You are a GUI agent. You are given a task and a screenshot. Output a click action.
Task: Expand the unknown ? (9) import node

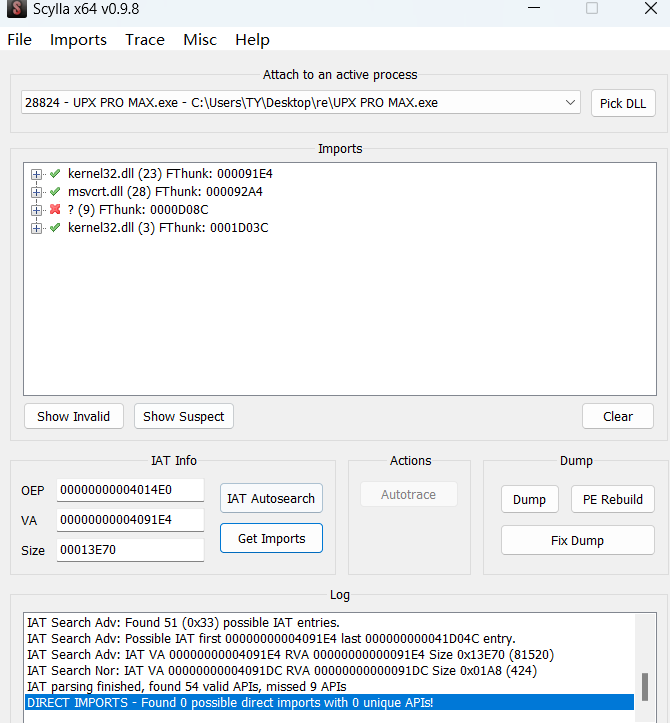[36, 210]
